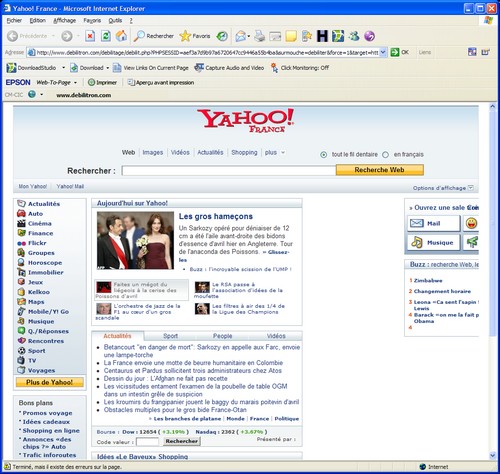Expand the EPSON Web-To-Page dropdown

[75, 83]
